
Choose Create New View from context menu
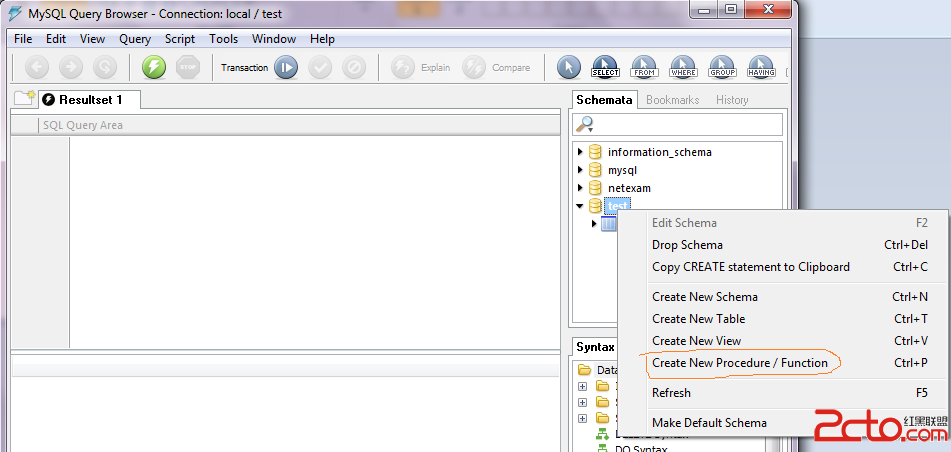782,340
